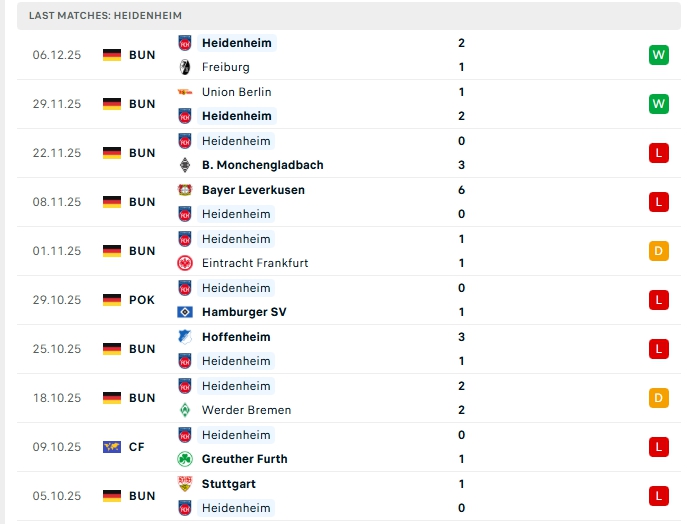691x524 pixels.
Task: Click the Werder Bremen crest icon
Action: [x=184, y=410]
